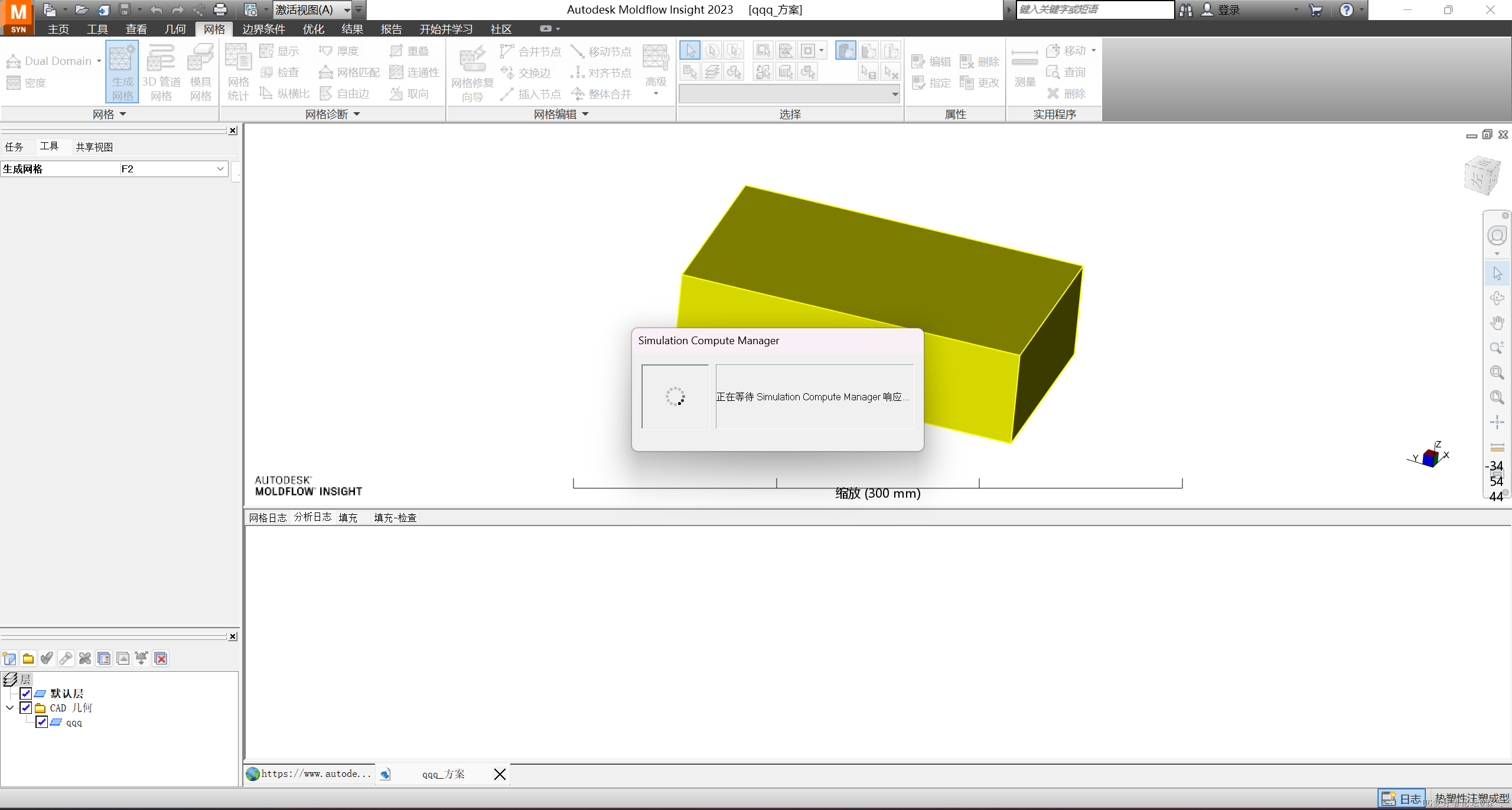Click the 编辑 properties button

click(931, 61)
